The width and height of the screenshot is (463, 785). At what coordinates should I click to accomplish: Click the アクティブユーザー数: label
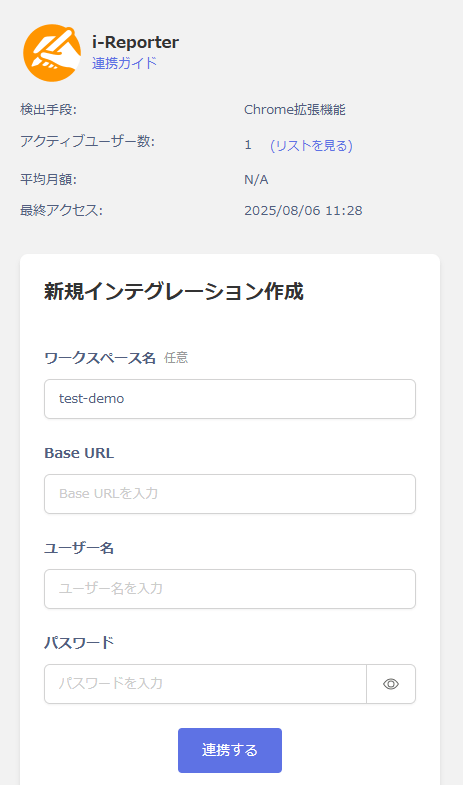coord(88,141)
